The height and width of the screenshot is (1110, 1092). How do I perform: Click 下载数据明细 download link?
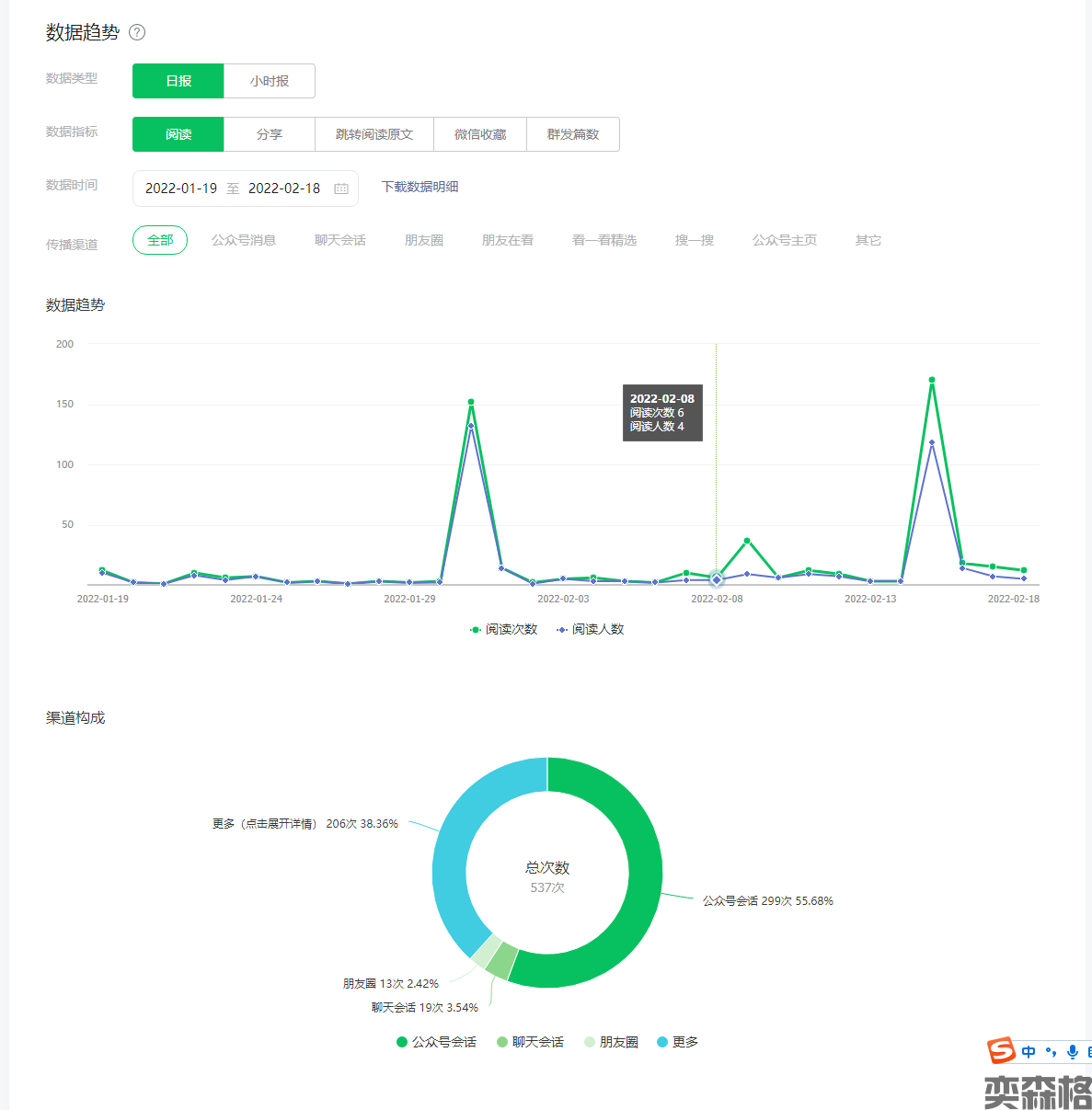420,187
